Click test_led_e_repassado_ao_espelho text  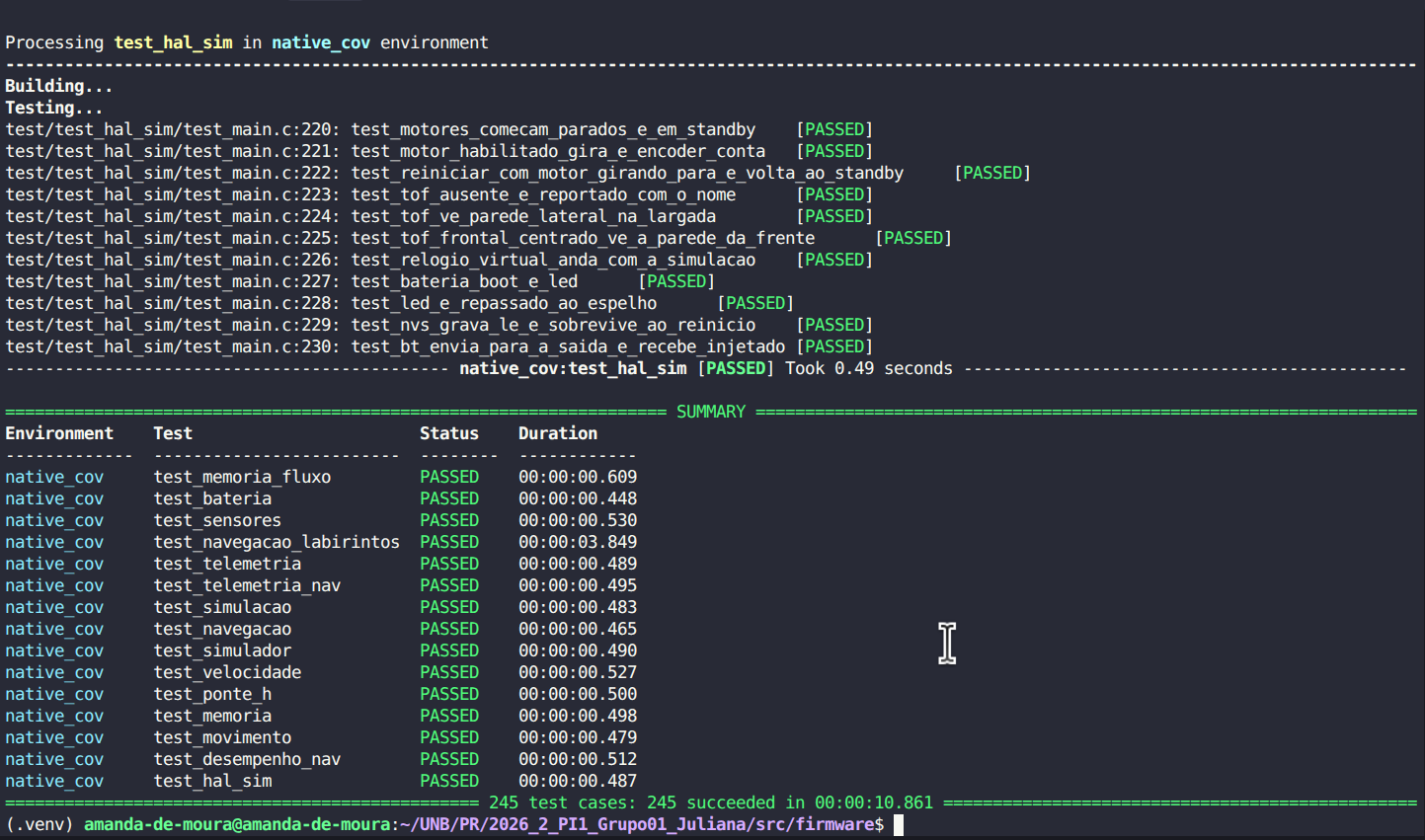504,303
